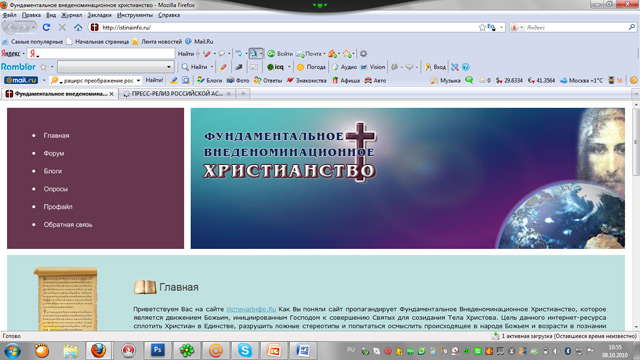Click the magnifier in the Yandex search box

[x=631, y=27]
